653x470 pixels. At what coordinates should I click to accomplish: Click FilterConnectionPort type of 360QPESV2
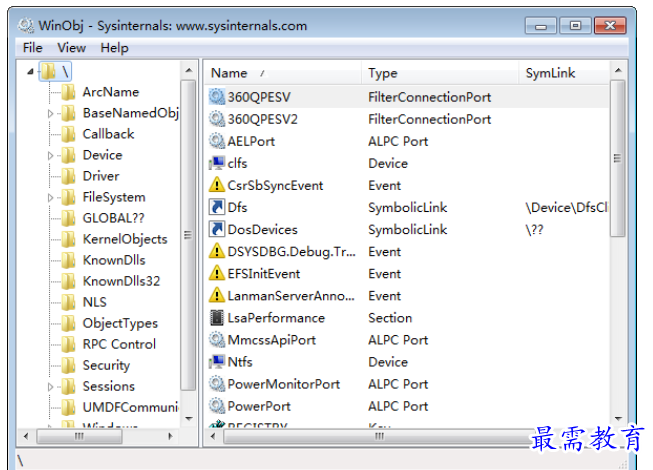(x=429, y=119)
